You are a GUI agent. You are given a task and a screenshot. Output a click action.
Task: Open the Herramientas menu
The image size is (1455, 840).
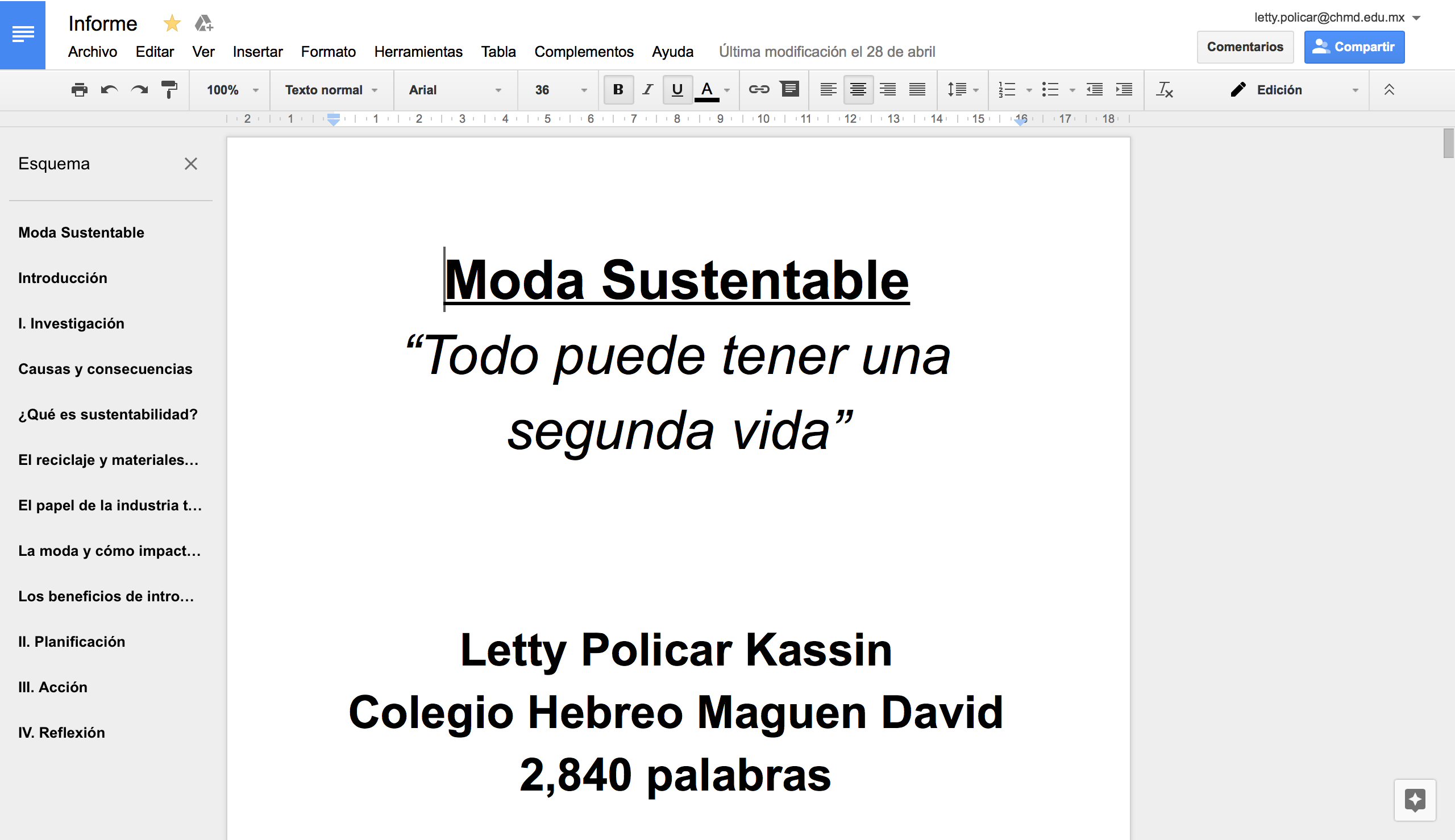(418, 51)
